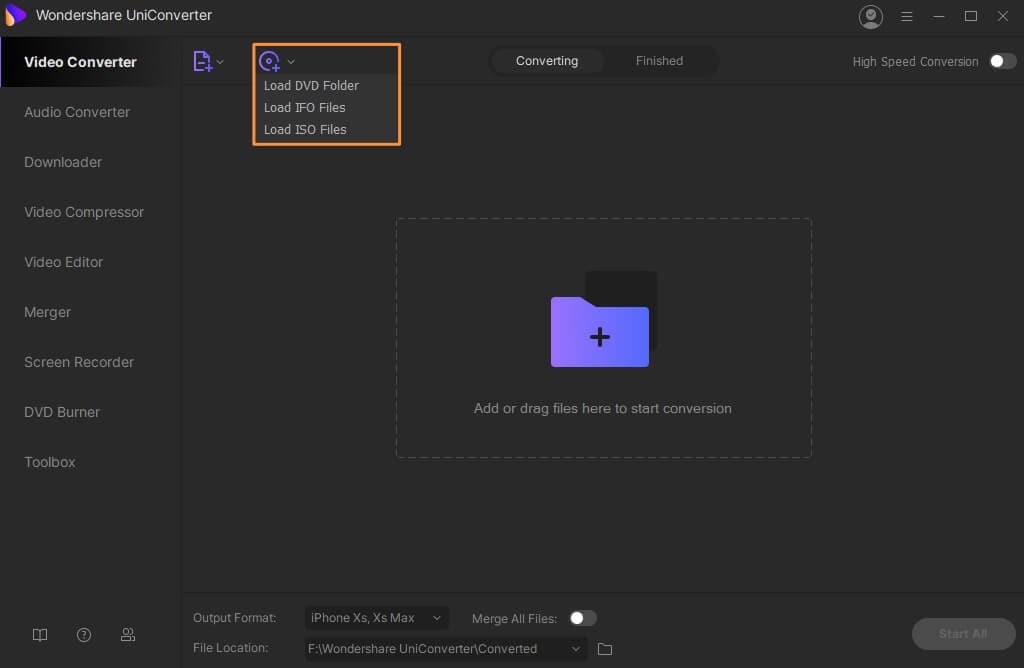Click the Load DVD disc icon
The image size is (1024, 668).
(269, 61)
